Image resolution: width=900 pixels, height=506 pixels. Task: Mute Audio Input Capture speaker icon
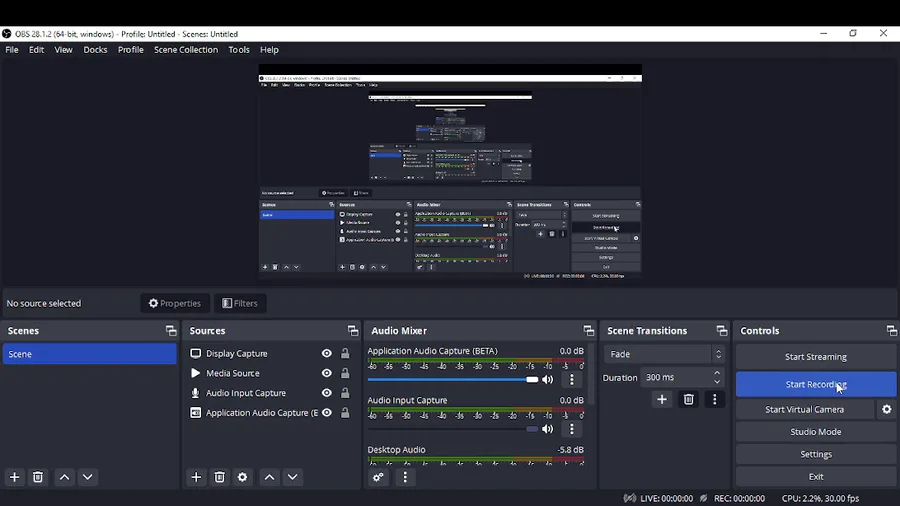(x=548, y=429)
